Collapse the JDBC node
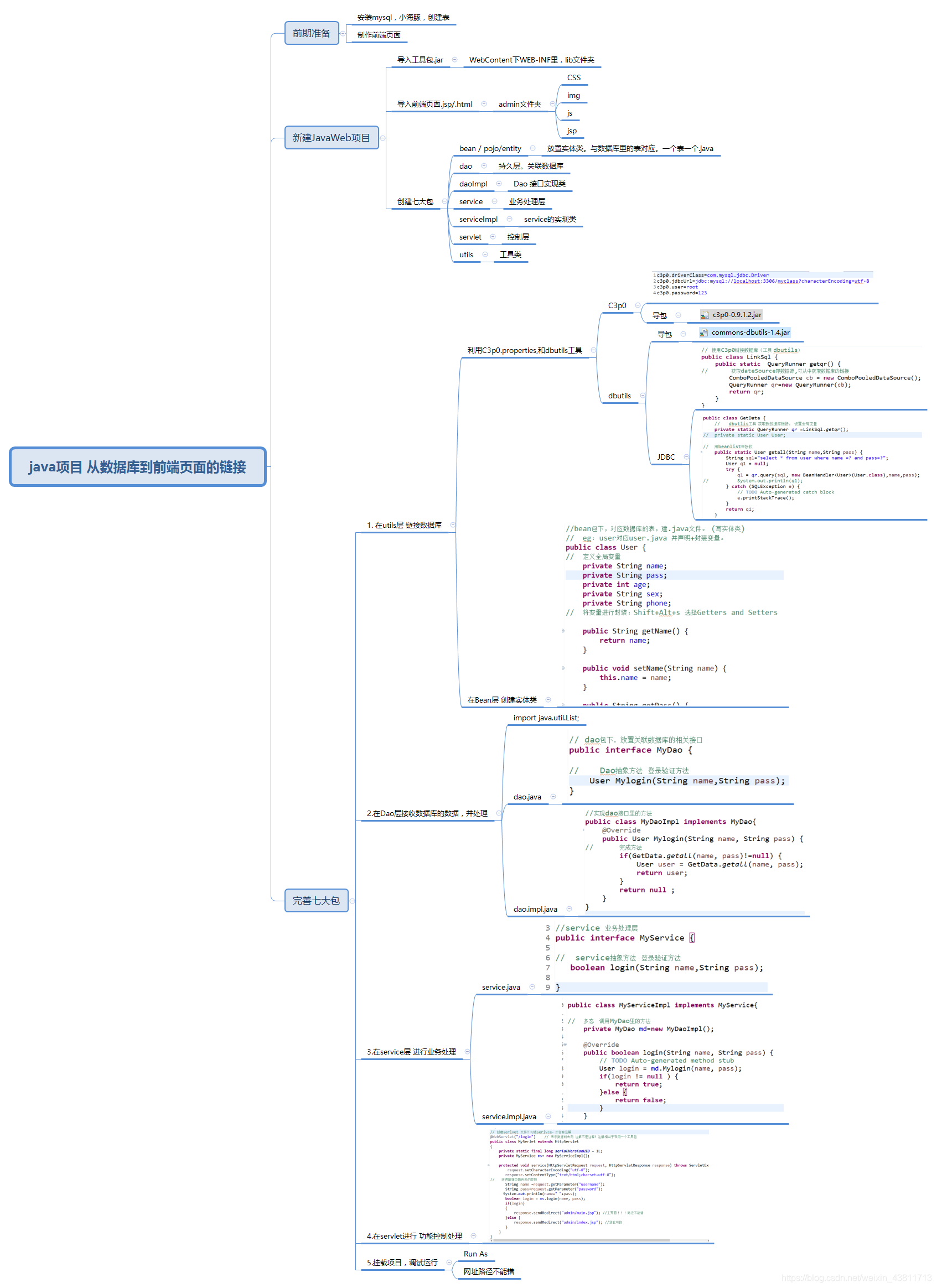Image resolution: width=937 pixels, height=1288 pixels. coord(686,457)
